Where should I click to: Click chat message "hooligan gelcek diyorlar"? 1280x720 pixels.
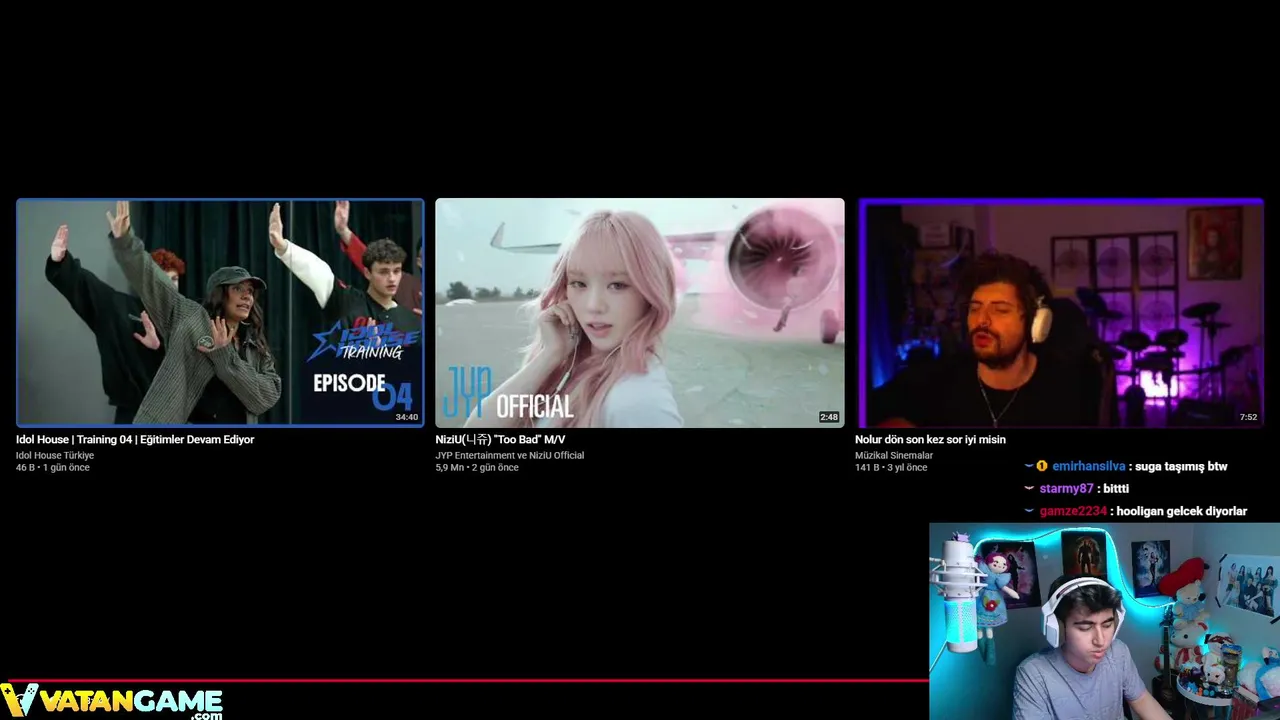[x=1181, y=511]
